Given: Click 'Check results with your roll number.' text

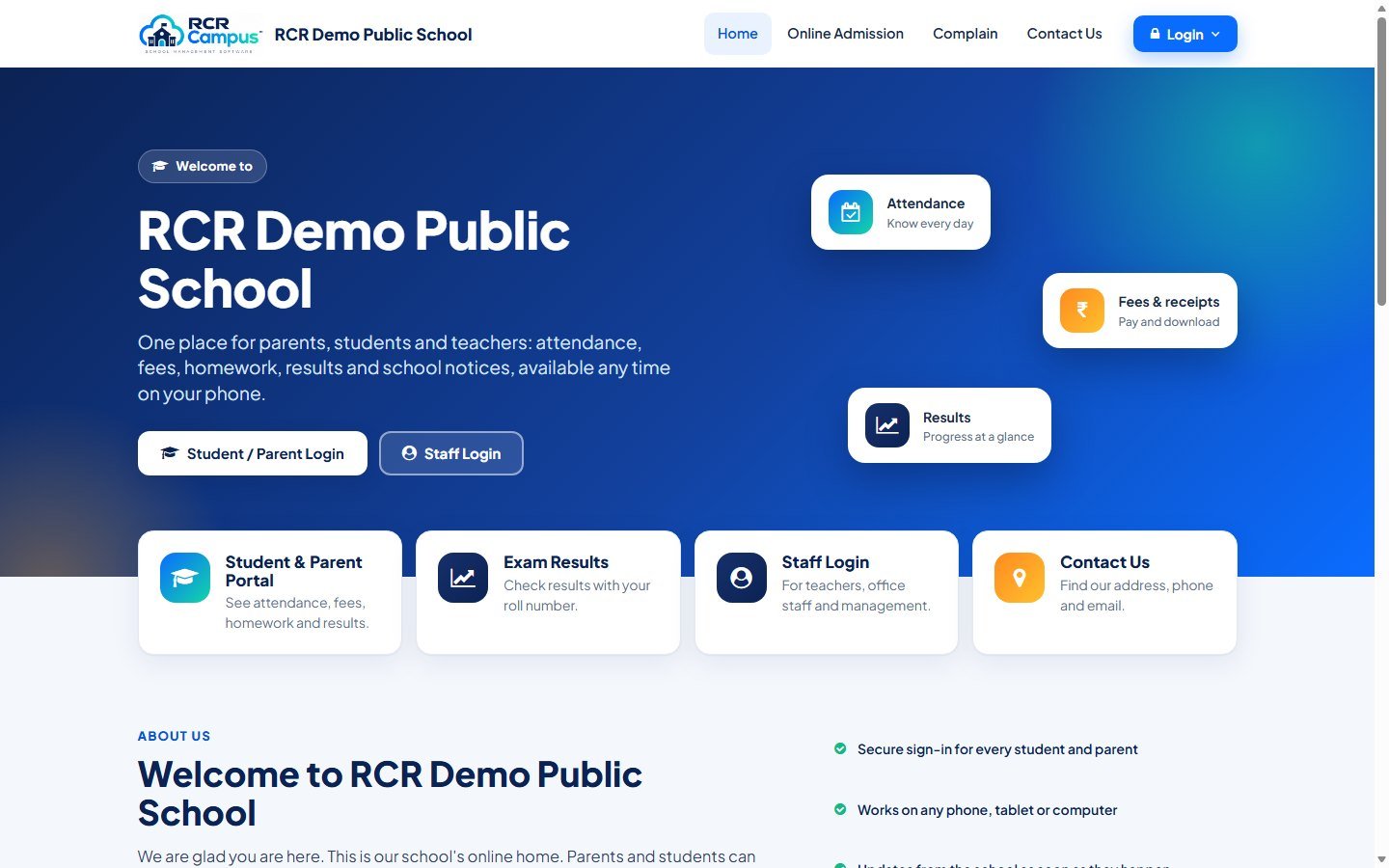Looking at the screenshot, I should point(577,595).
